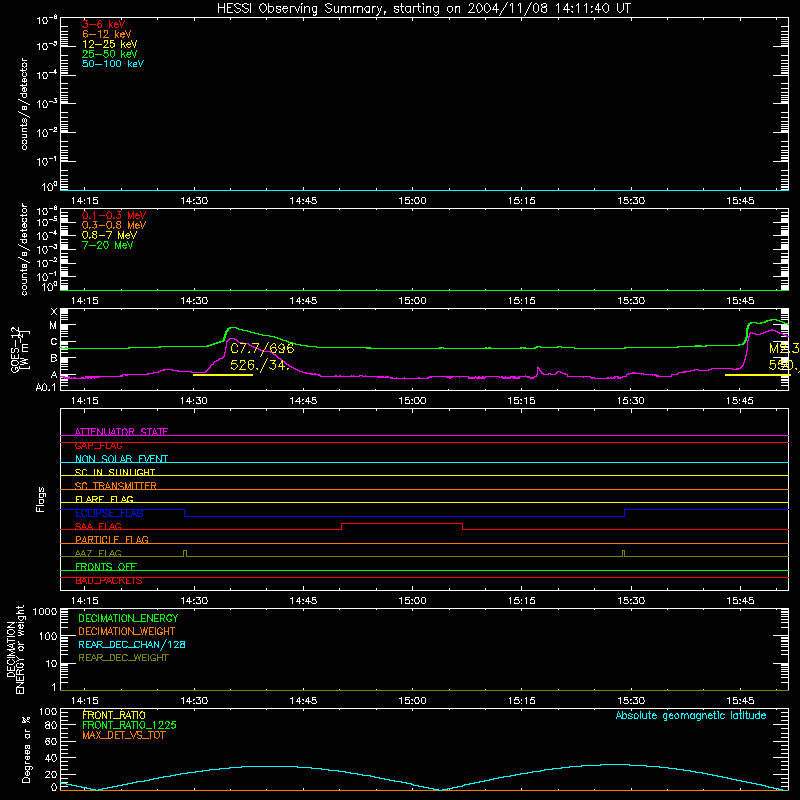800x800 pixels.
Task: Click the yellow flare interval bar near 15:45
Action: point(757,375)
